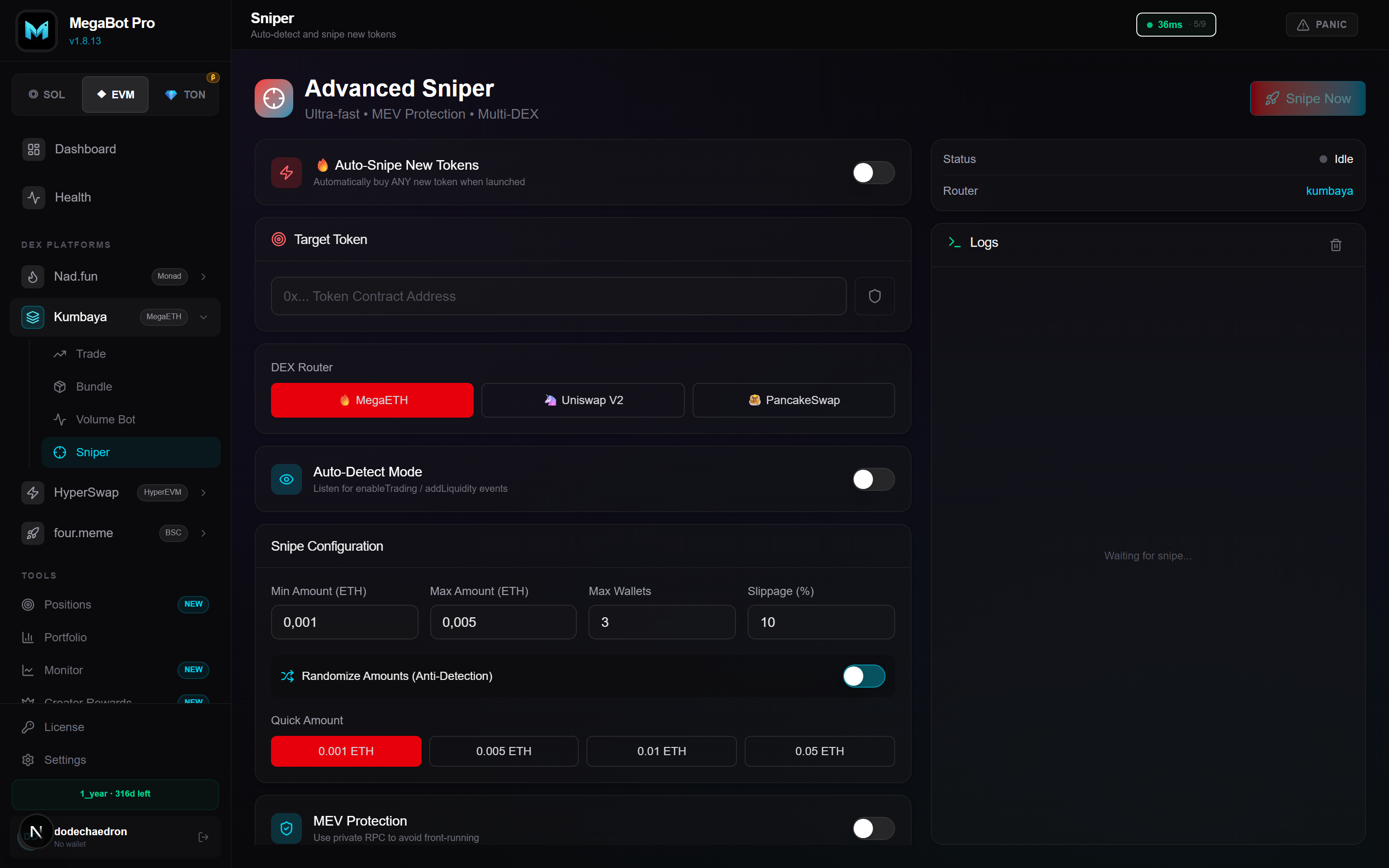Collapse the Kumbaya platform chevron

pos(204,317)
